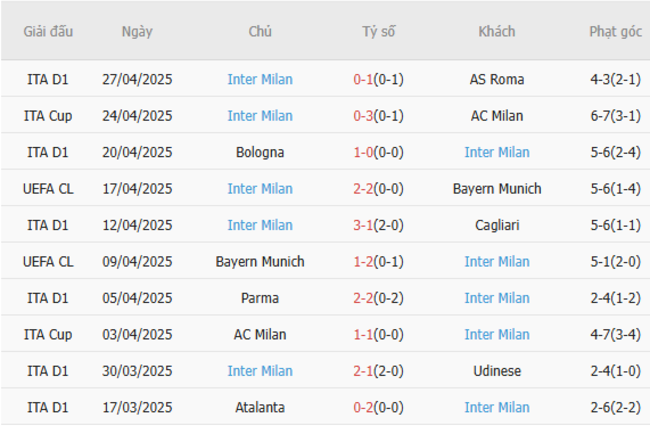650x434 pixels.
Task: Click Inter Milan link in 27/04/2025 row
Action: coord(260,79)
